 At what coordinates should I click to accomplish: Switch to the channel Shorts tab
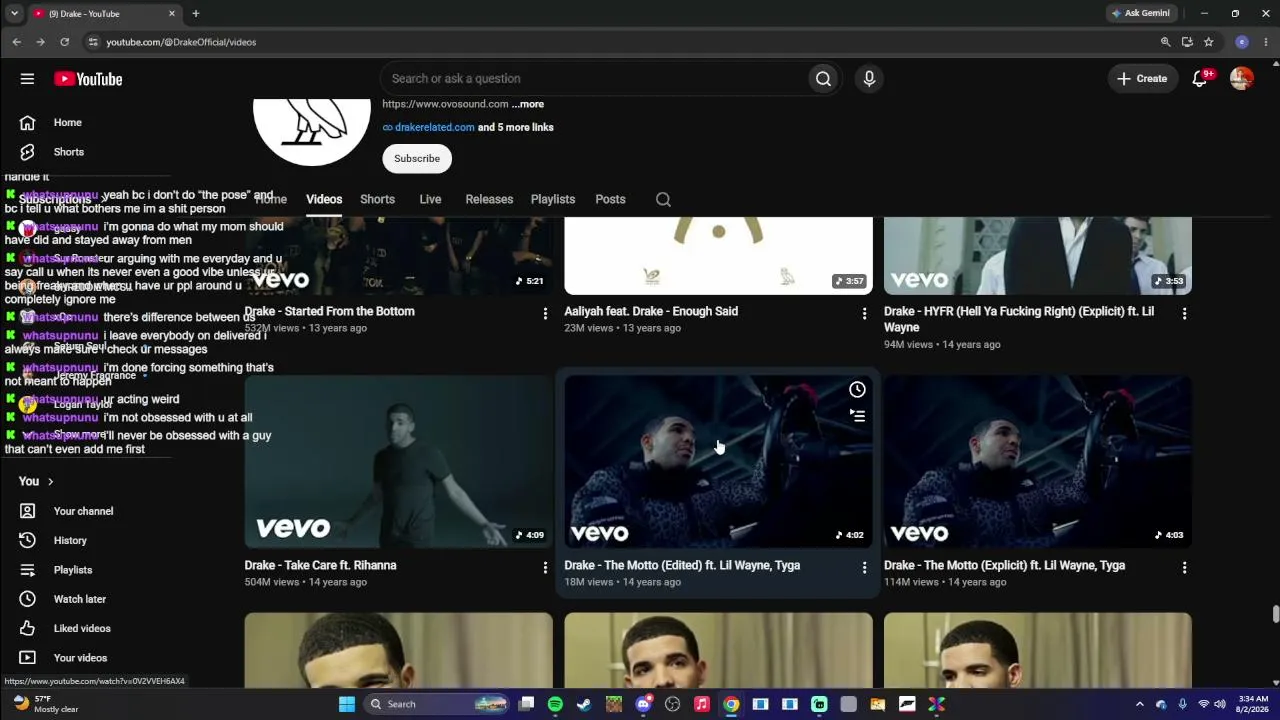click(377, 199)
